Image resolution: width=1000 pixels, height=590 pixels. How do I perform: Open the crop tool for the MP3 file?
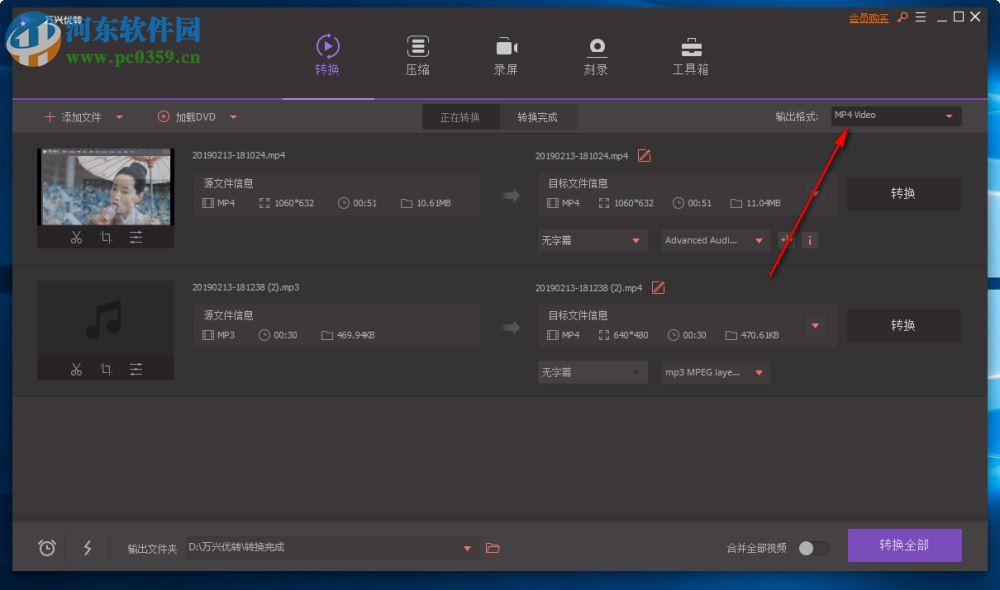pos(106,368)
